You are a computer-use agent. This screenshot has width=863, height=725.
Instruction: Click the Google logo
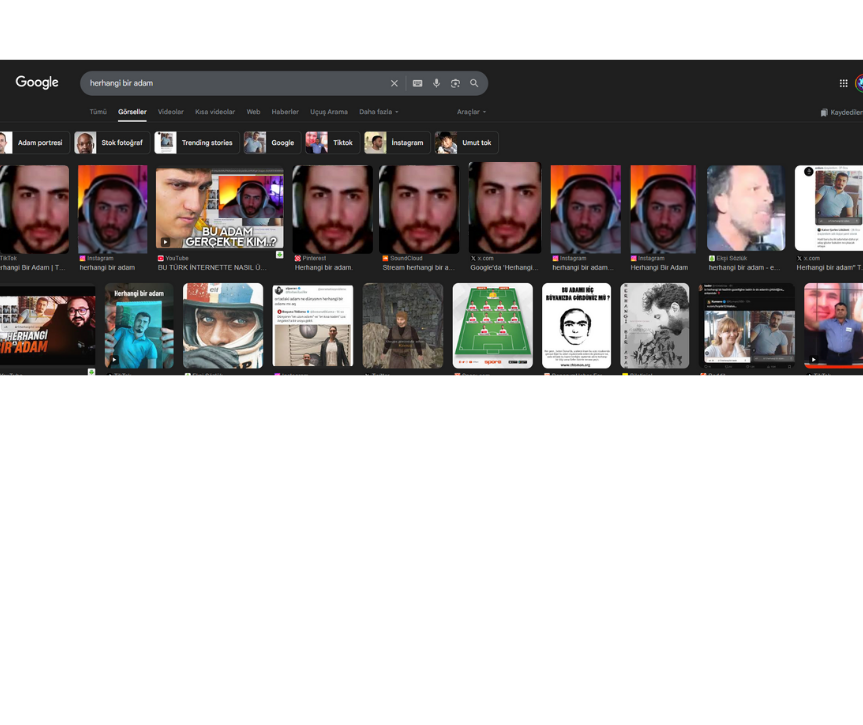[x=37, y=82]
